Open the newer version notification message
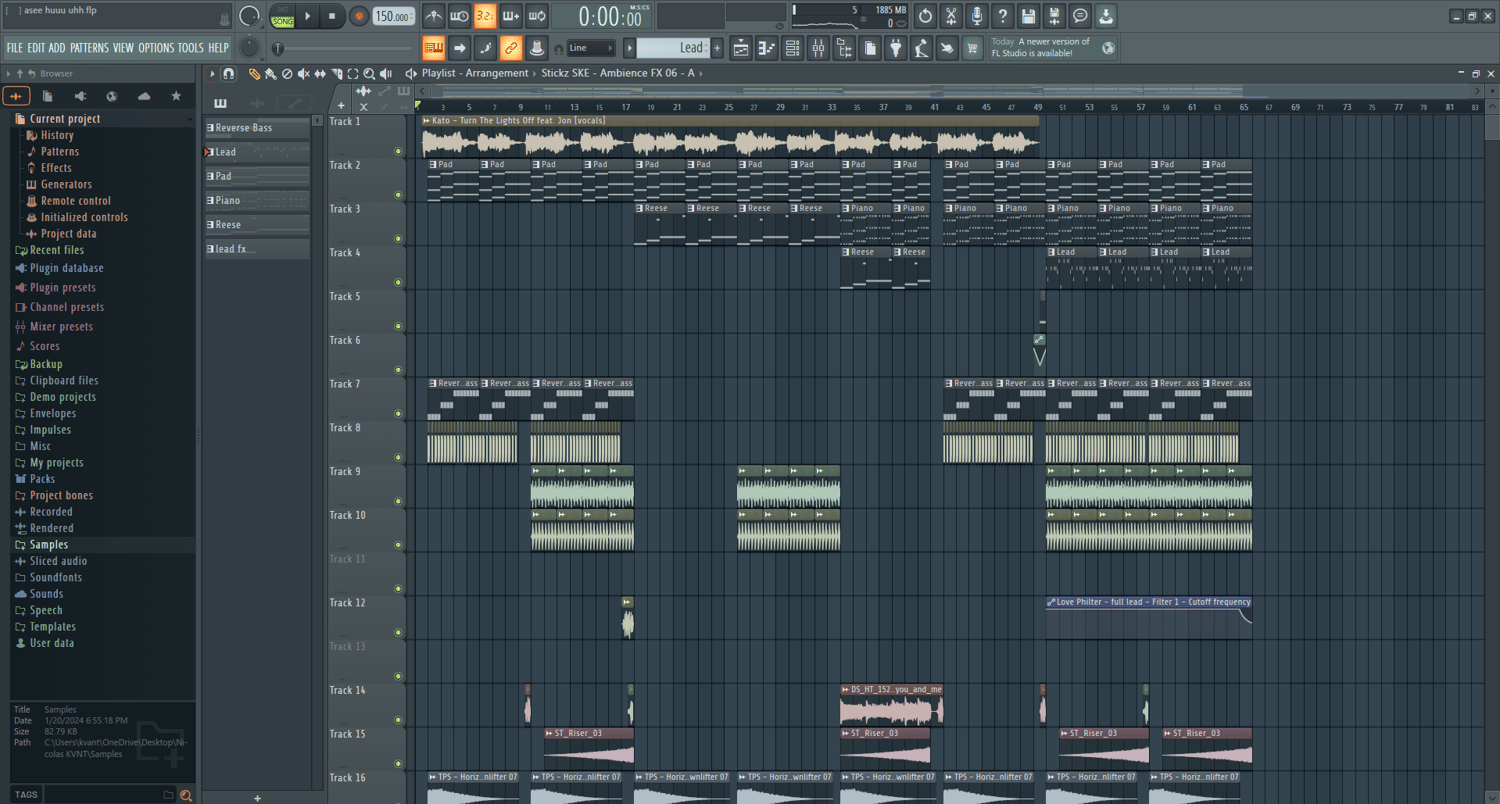 coord(1053,47)
